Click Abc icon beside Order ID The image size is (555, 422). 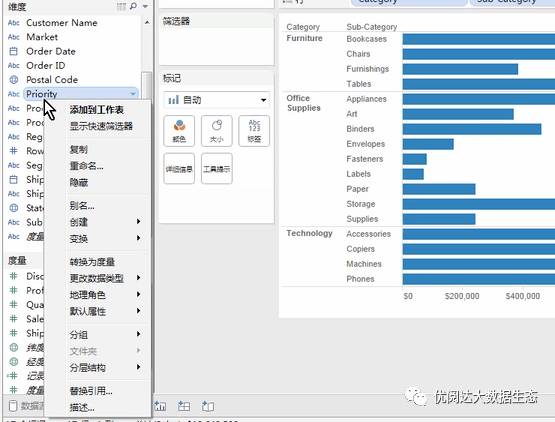coord(13,65)
